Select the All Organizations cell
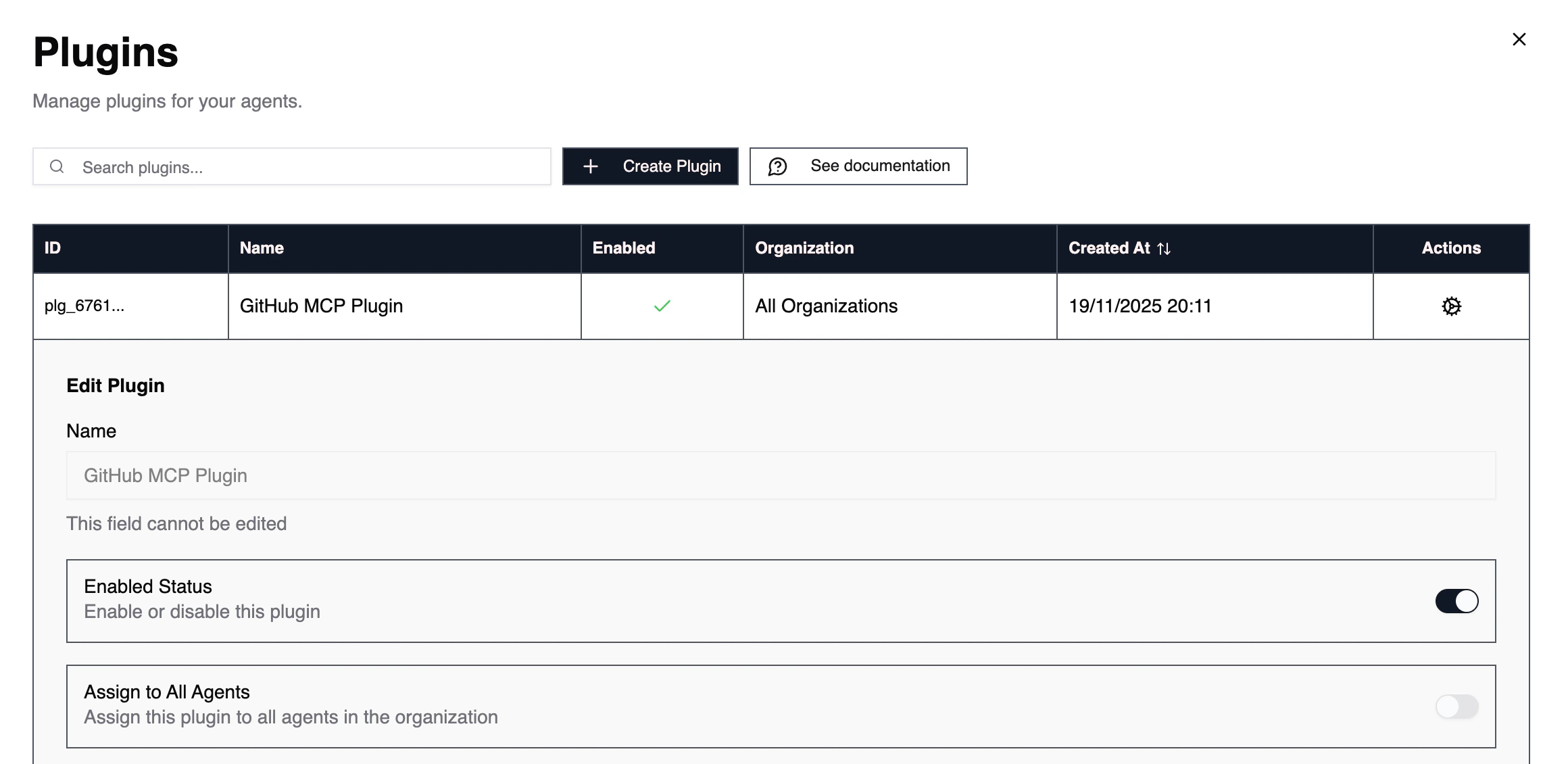Image resolution: width=1568 pixels, height=764 pixels. pos(900,306)
